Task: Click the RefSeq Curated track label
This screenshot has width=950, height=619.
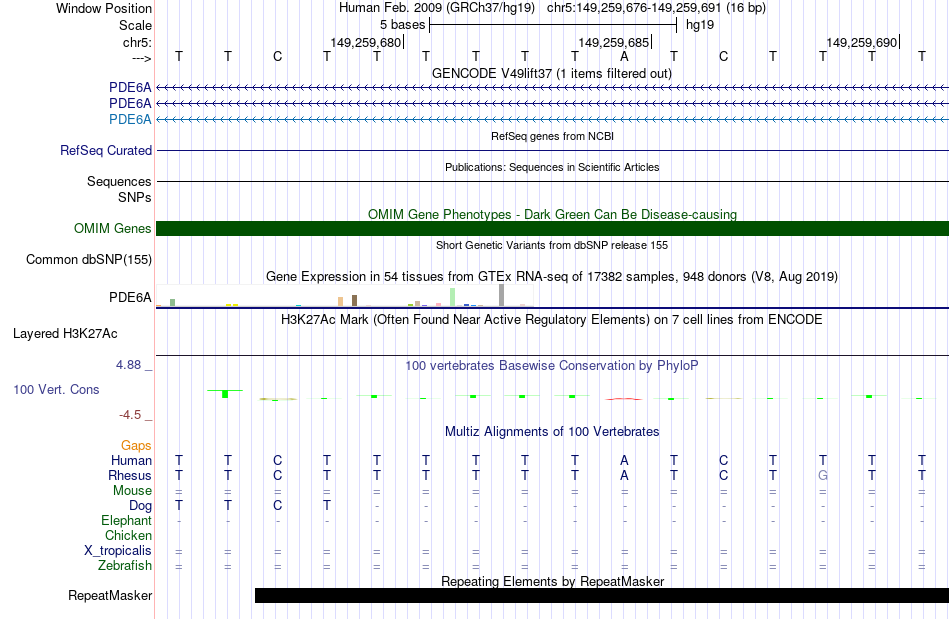Action: 106,150
